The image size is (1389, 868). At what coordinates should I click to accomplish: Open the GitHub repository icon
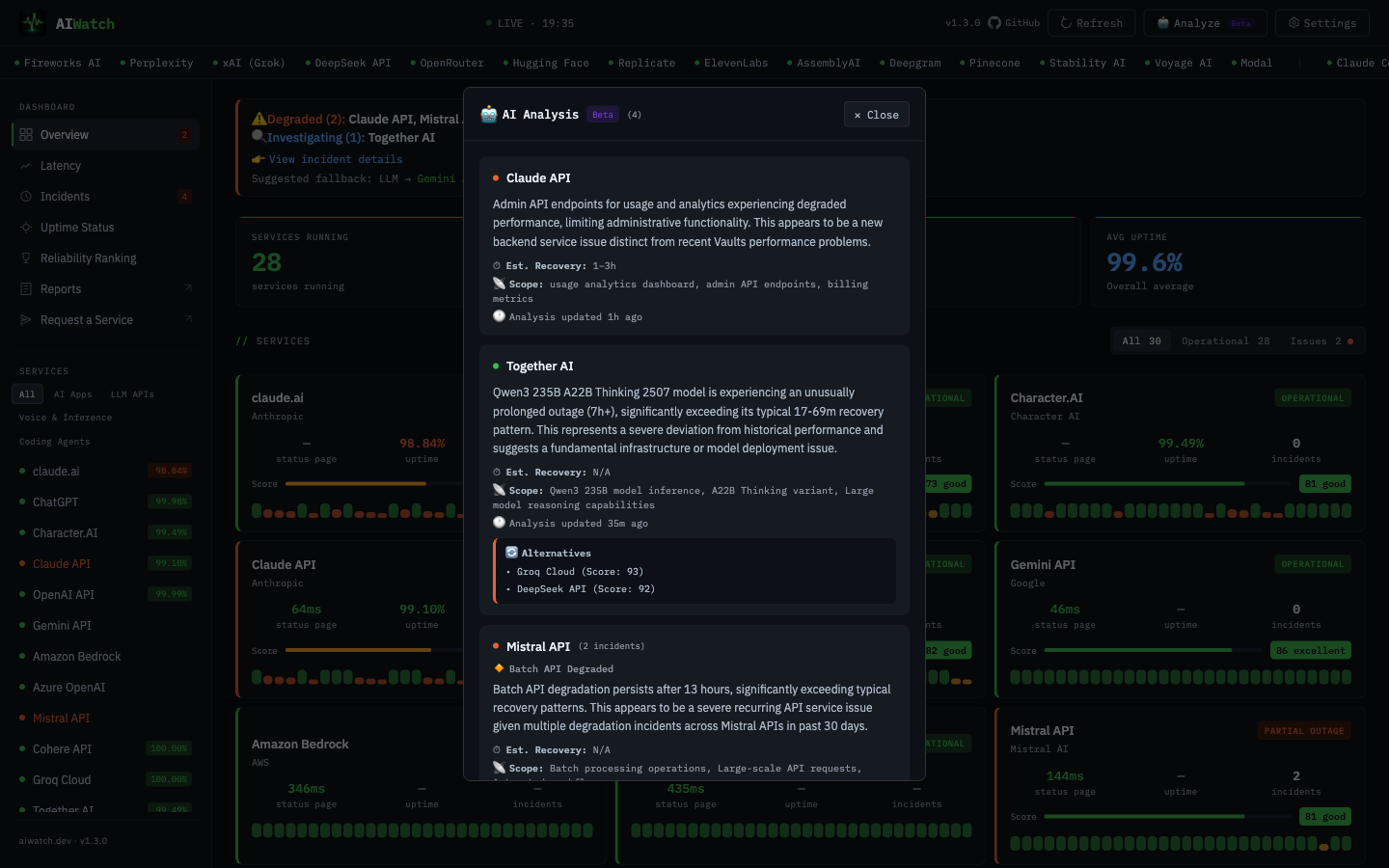click(994, 22)
